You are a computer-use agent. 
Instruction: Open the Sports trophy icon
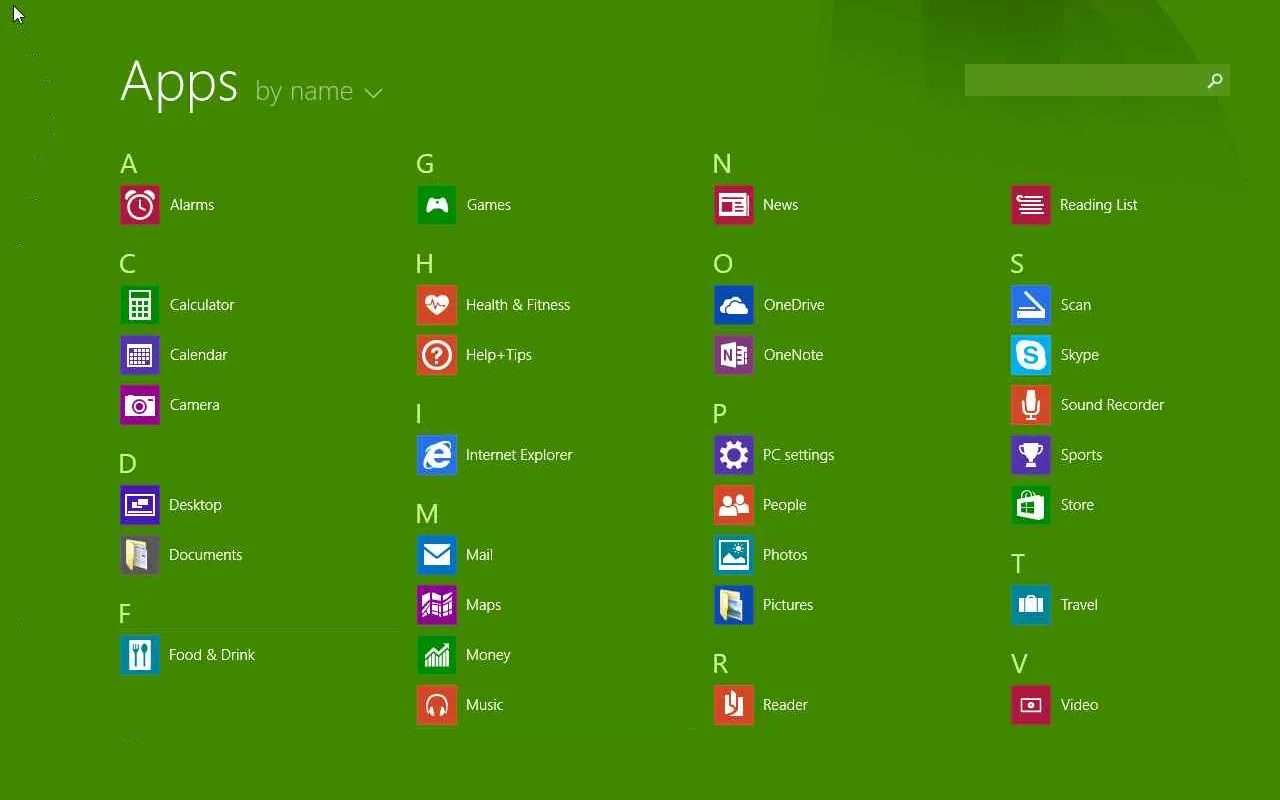pyautogui.click(x=1031, y=455)
